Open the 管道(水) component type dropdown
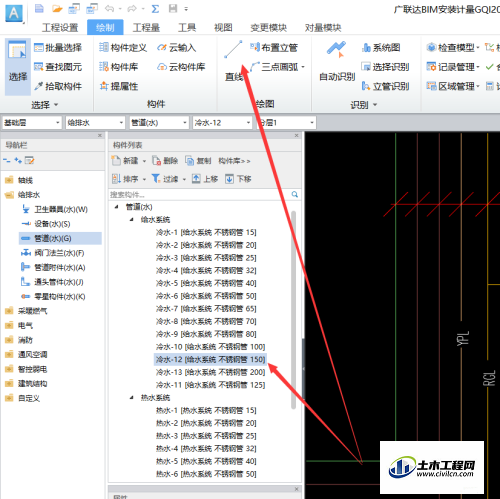500x499 pixels. click(x=159, y=123)
